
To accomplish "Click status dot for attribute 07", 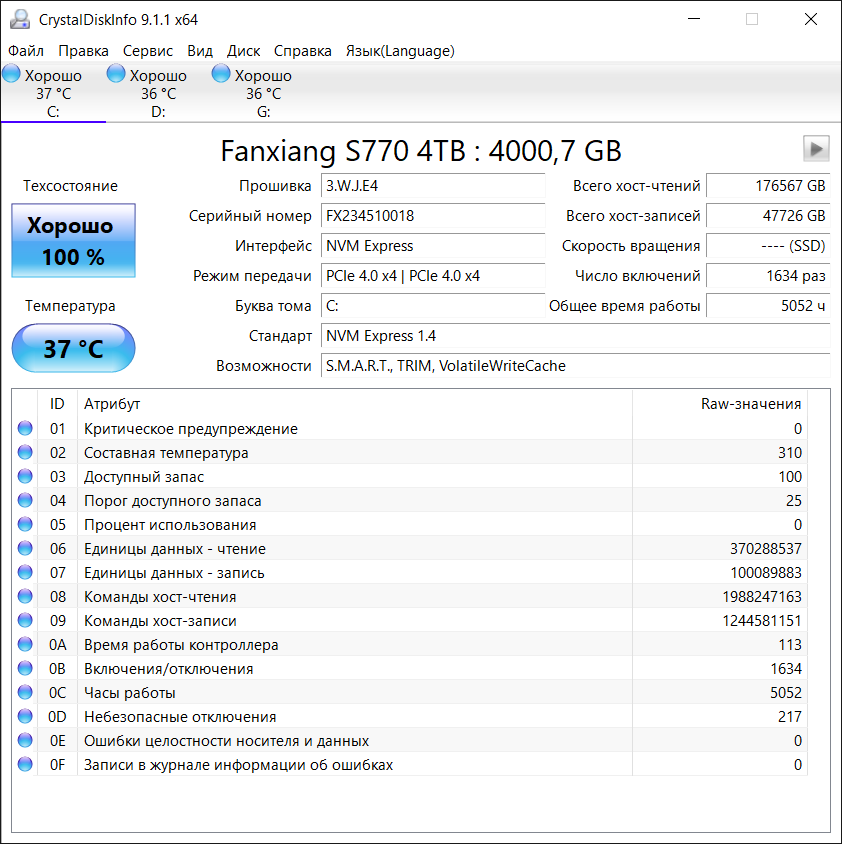I will tap(25, 572).
